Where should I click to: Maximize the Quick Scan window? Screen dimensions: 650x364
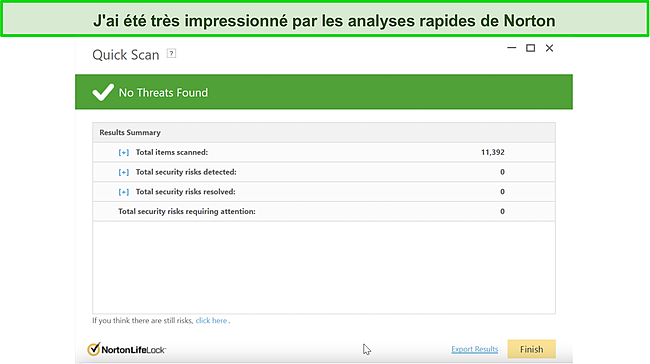(x=530, y=48)
